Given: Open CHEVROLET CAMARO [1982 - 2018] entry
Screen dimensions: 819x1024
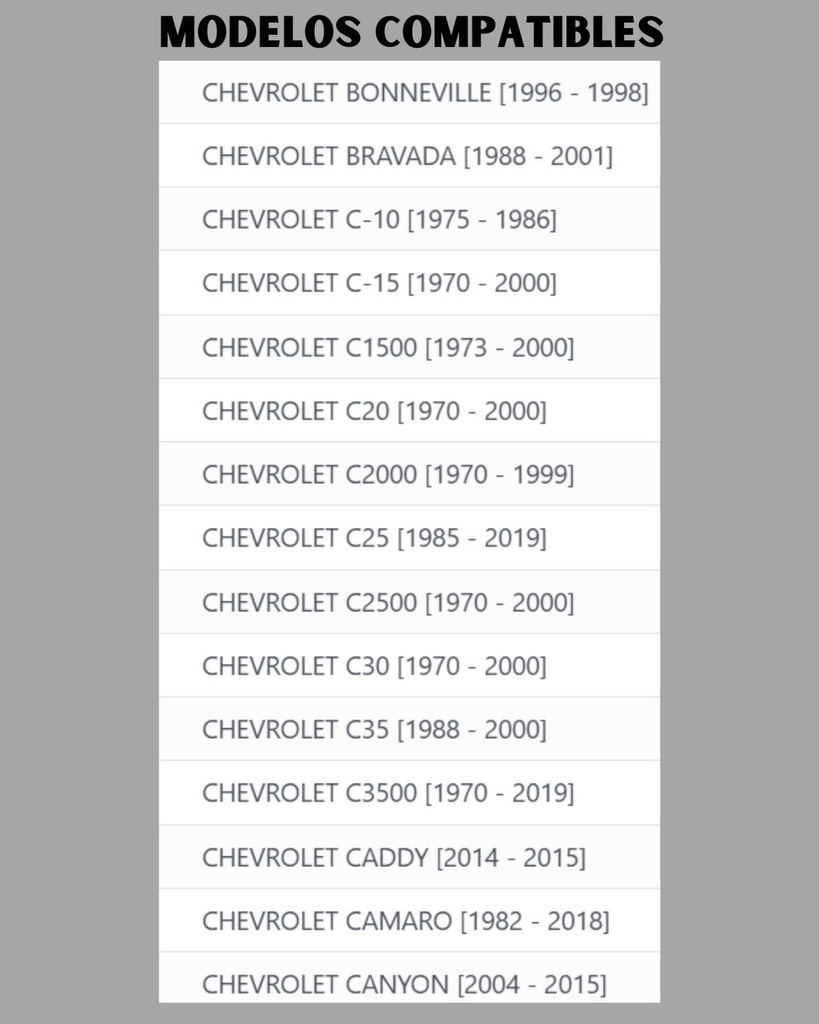Looking at the screenshot, I should [x=410, y=920].
